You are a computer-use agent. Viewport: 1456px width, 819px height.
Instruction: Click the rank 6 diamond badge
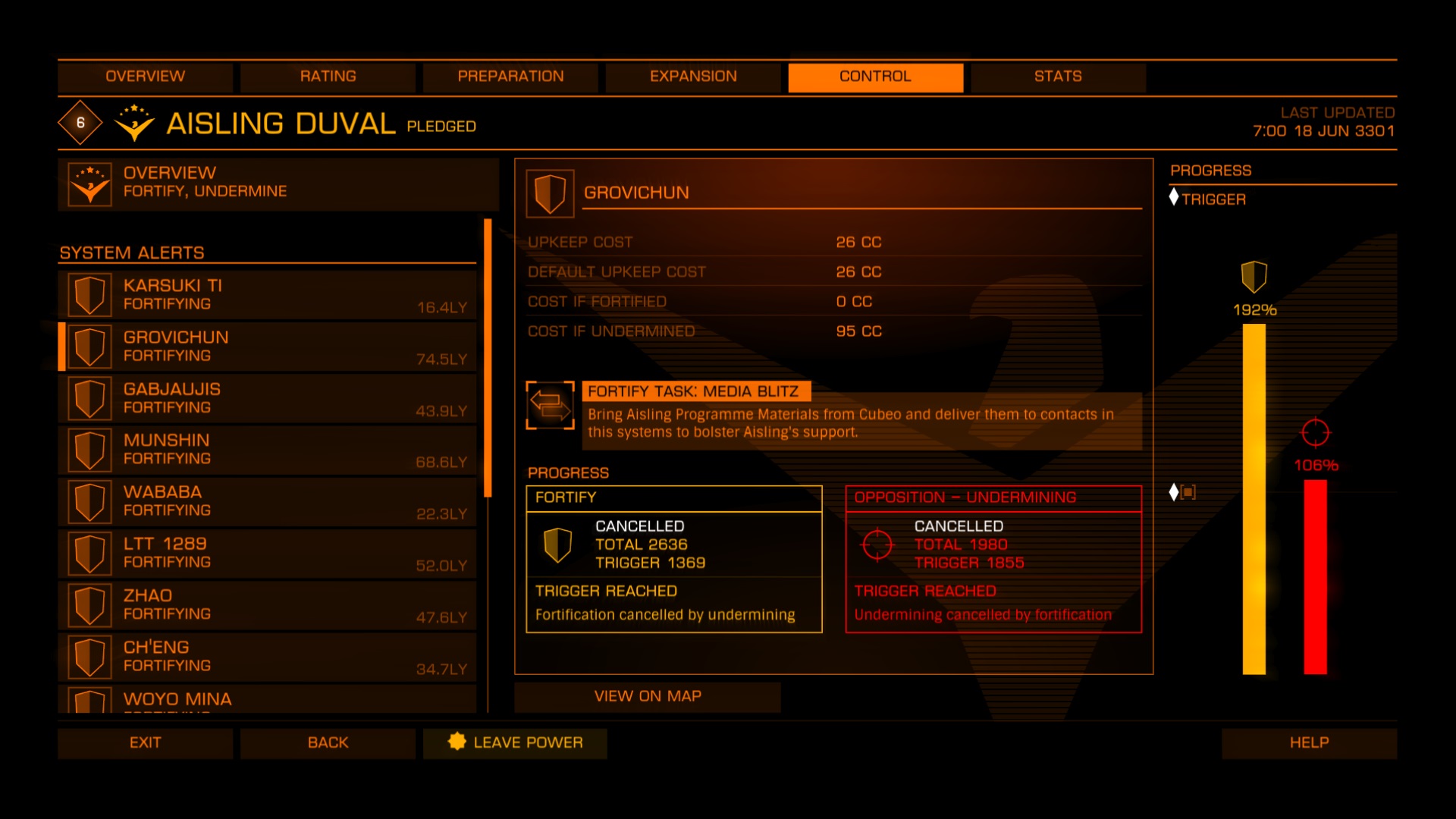click(x=80, y=123)
